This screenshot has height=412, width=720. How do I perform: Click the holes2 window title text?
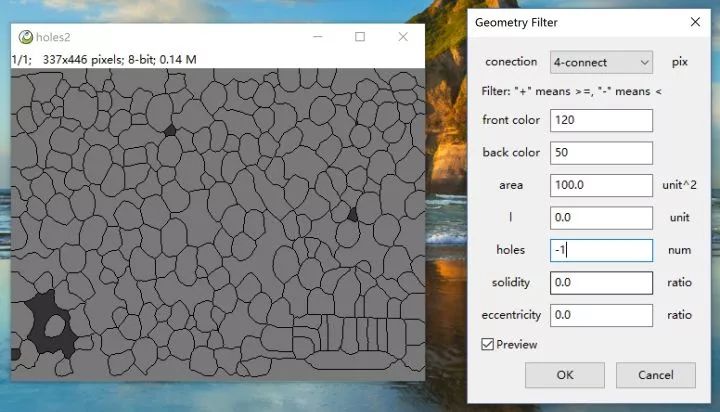pos(53,37)
